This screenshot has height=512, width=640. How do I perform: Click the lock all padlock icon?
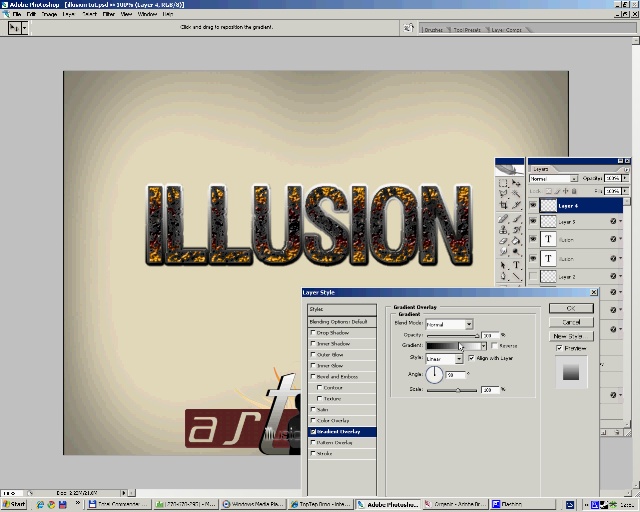[x=574, y=191]
